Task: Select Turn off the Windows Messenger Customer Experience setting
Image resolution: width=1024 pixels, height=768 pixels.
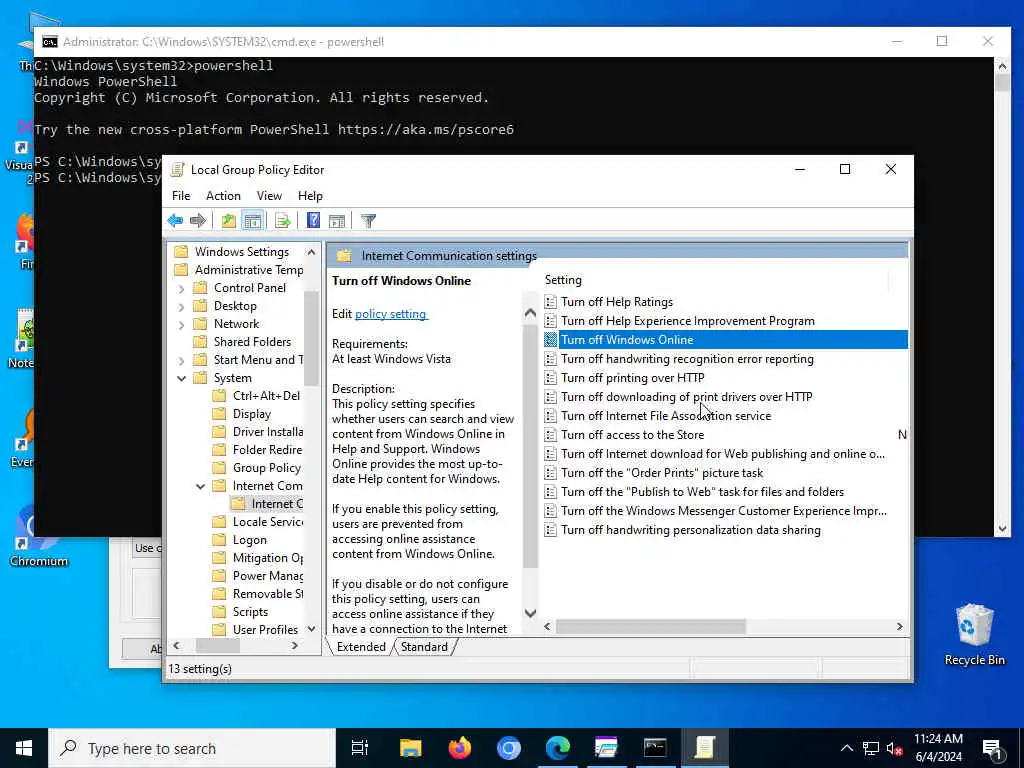Action: pyautogui.click(x=724, y=511)
